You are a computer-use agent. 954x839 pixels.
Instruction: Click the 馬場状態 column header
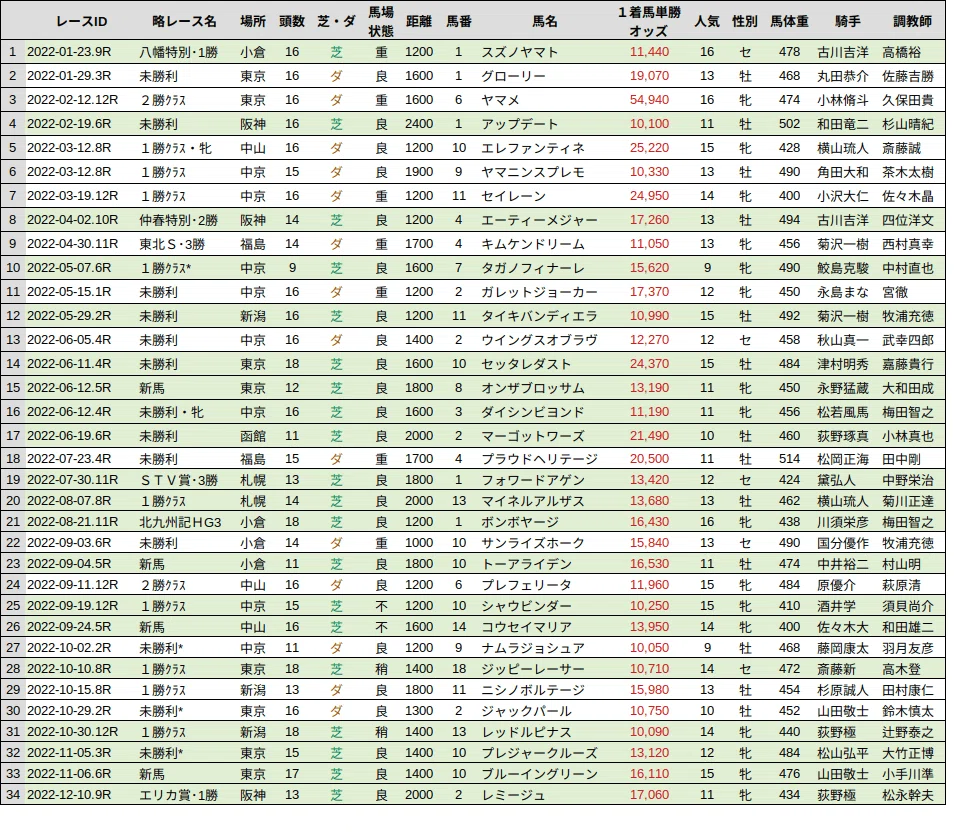coord(381,21)
